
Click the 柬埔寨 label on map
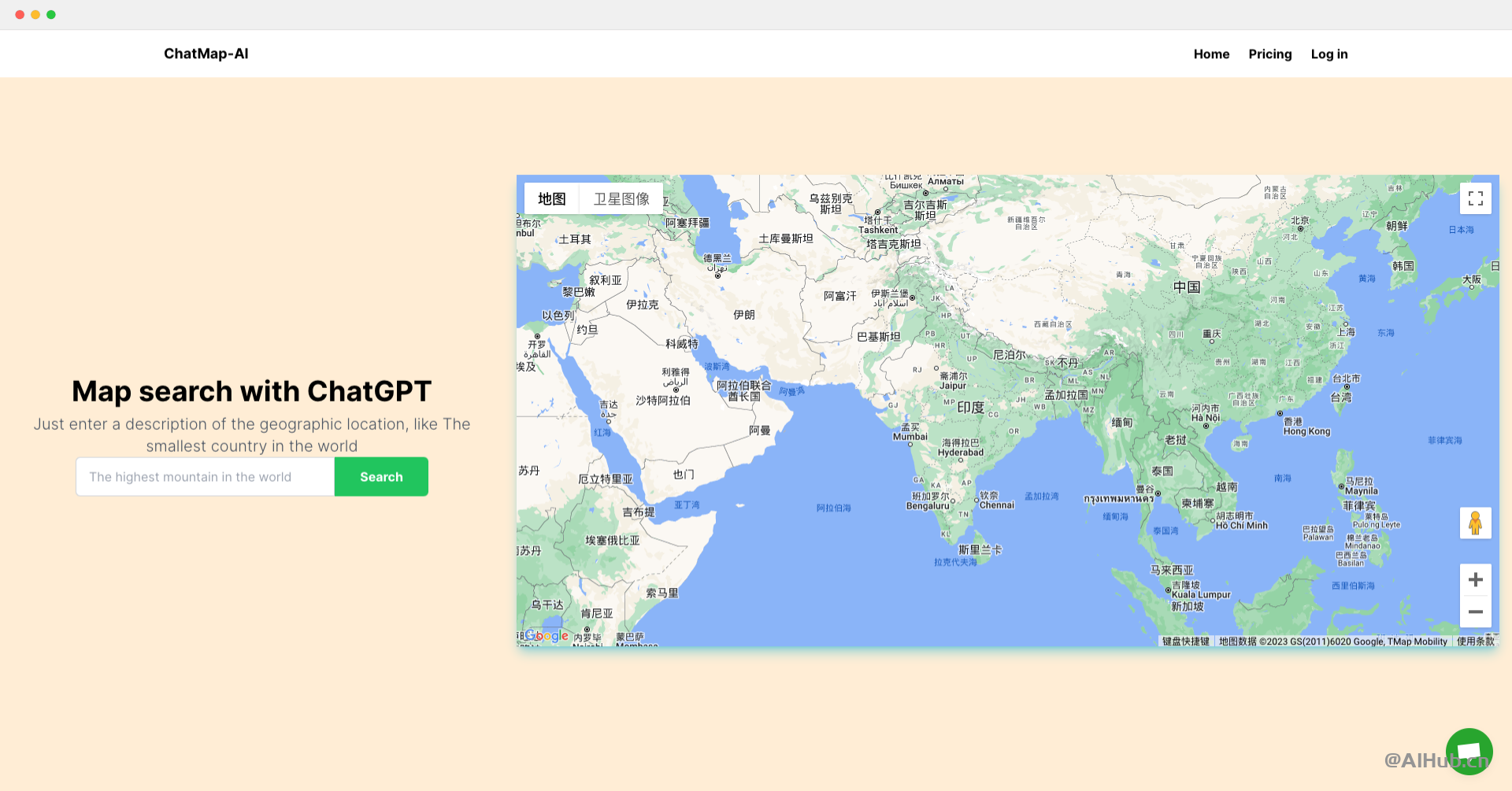point(1198,504)
